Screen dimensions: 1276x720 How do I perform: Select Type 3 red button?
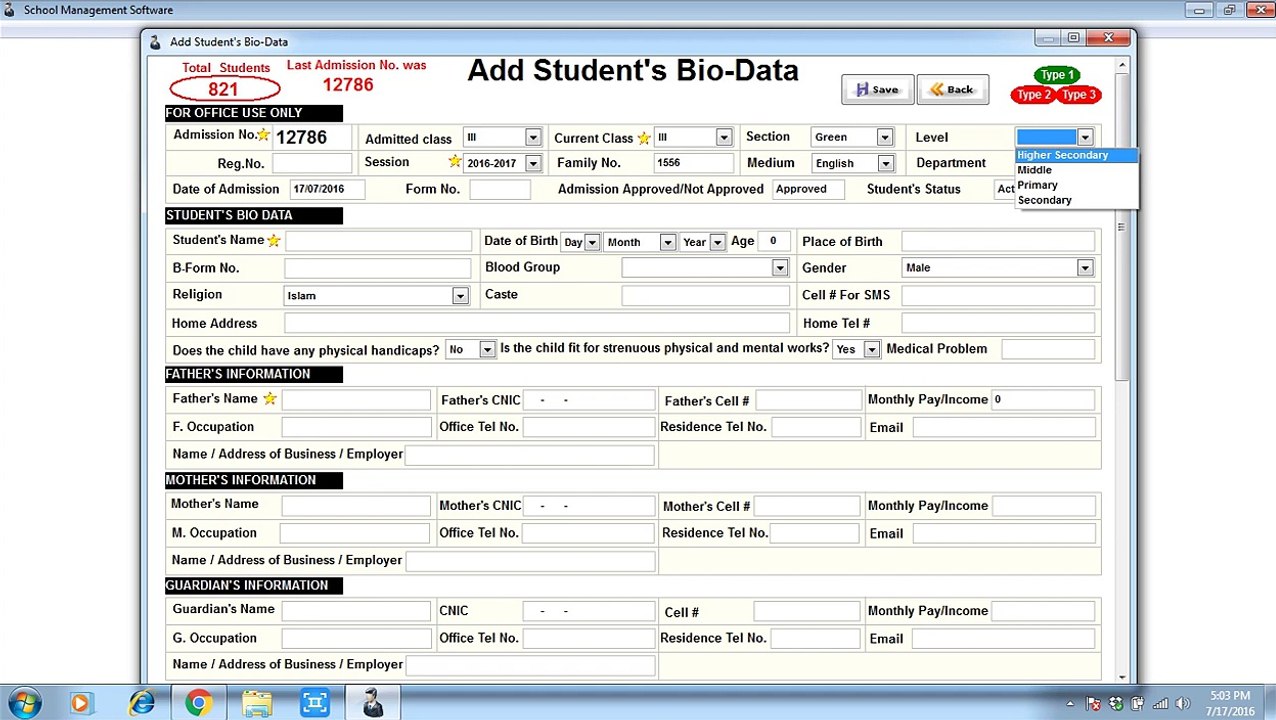(1078, 95)
